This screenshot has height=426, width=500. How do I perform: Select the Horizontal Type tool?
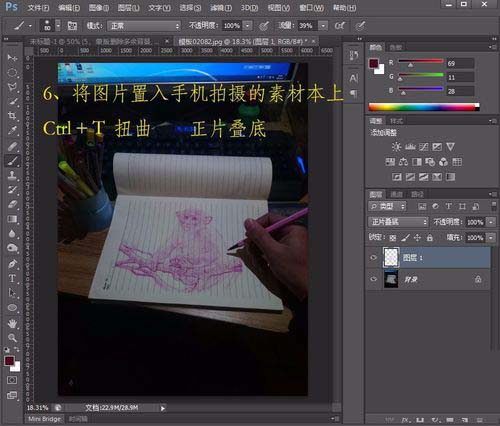(12, 278)
